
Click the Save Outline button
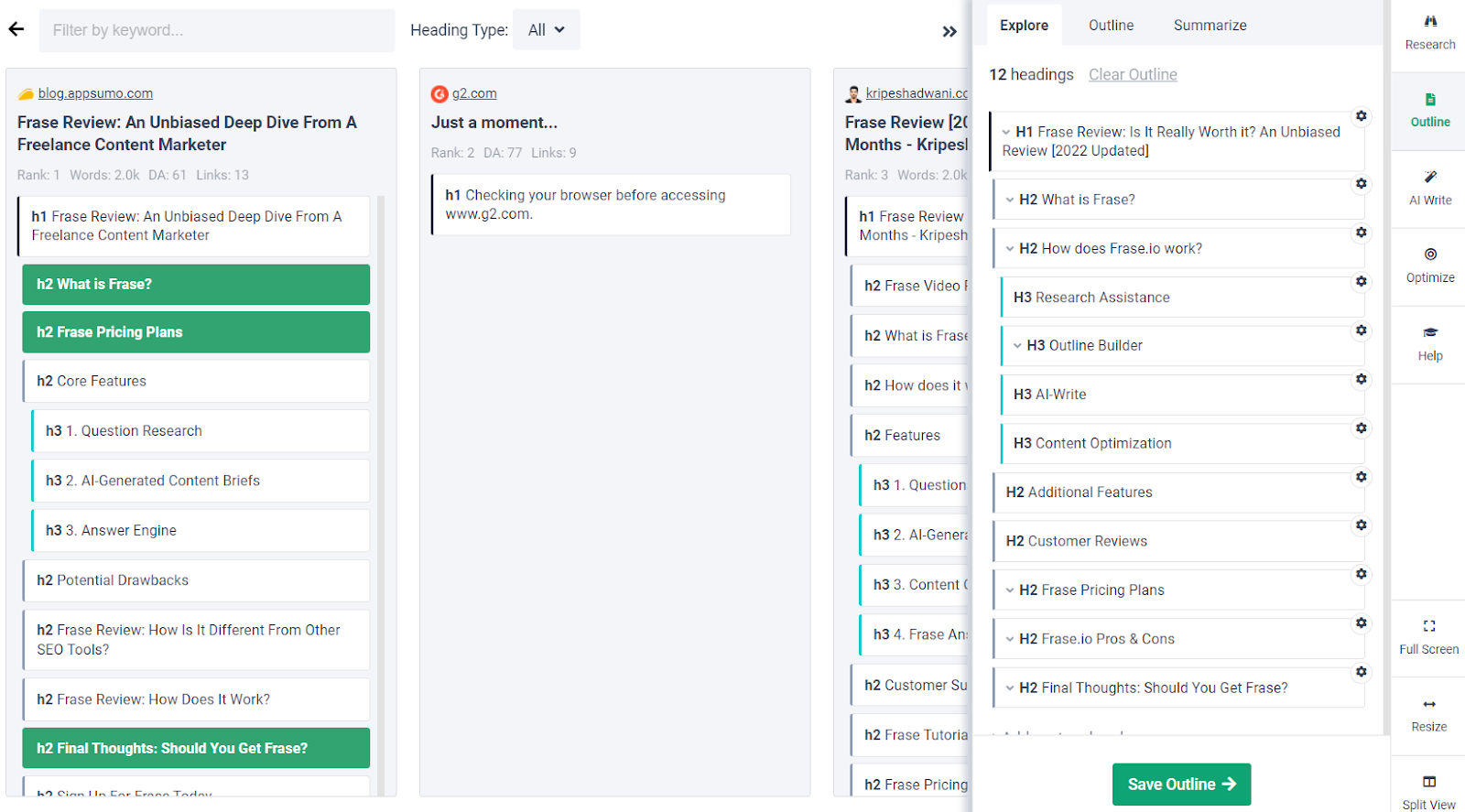click(1181, 785)
